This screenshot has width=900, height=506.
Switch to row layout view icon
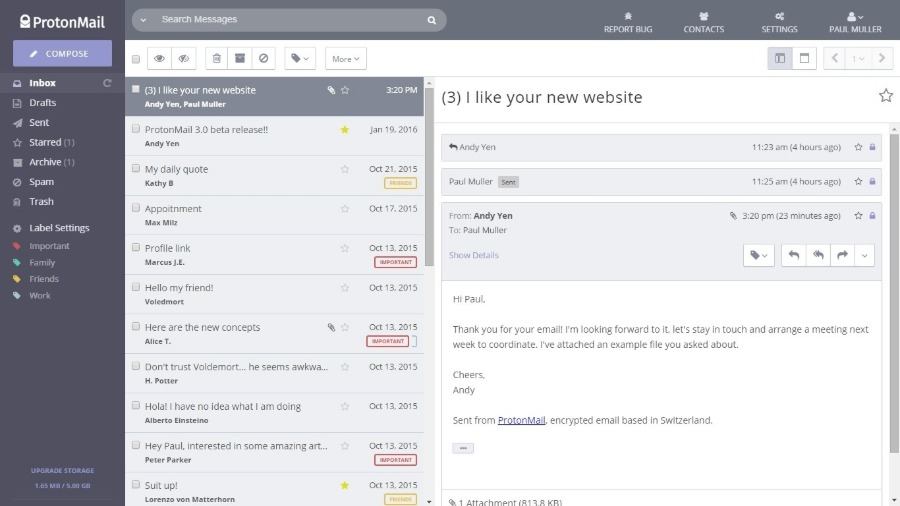coord(803,59)
